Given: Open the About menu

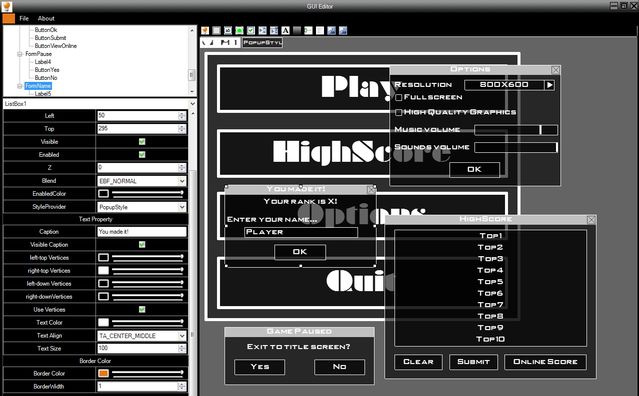Looking at the screenshot, I should [46, 18].
